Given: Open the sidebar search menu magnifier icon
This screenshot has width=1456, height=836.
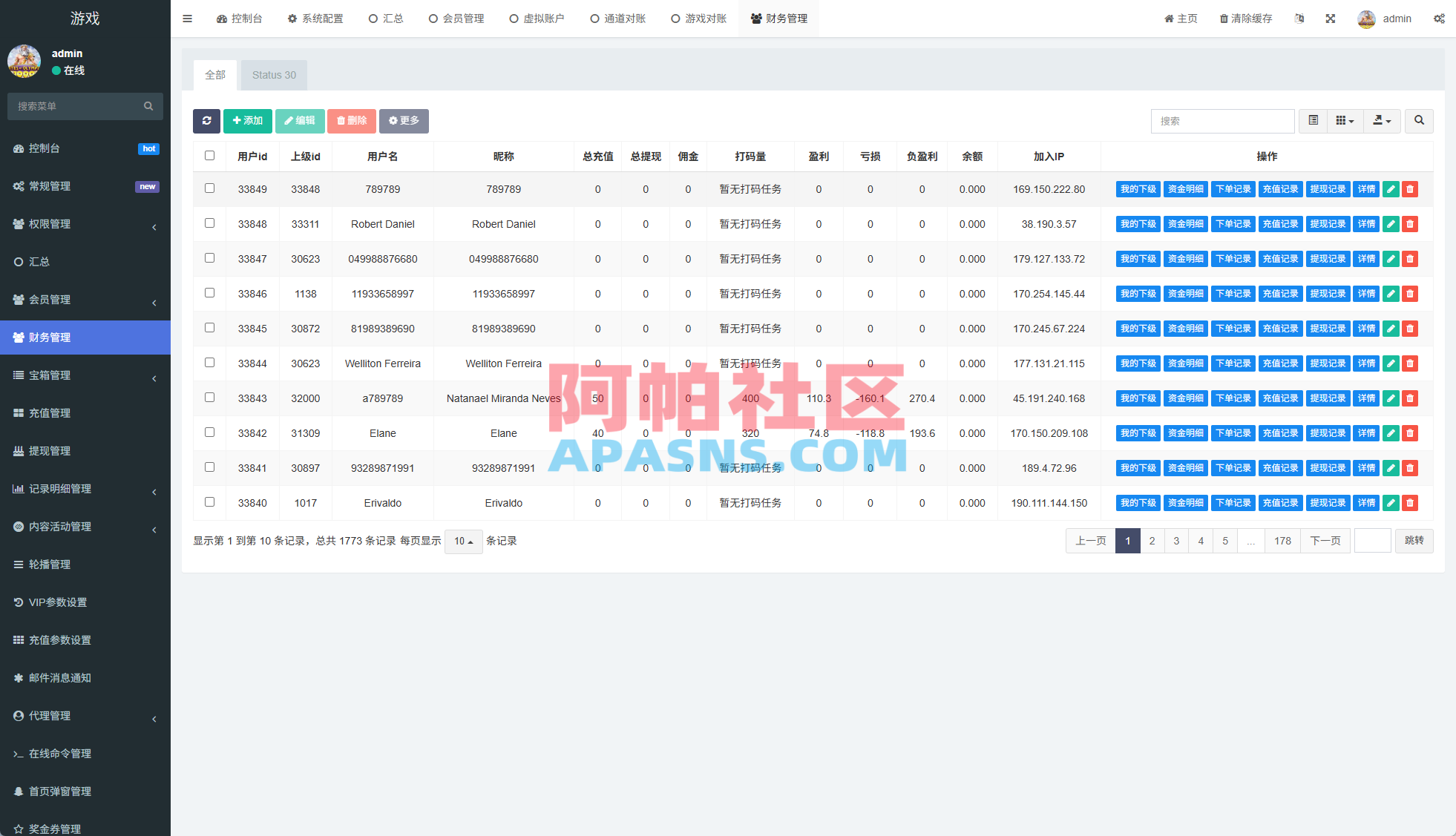Looking at the screenshot, I should click(x=148, y=106).
